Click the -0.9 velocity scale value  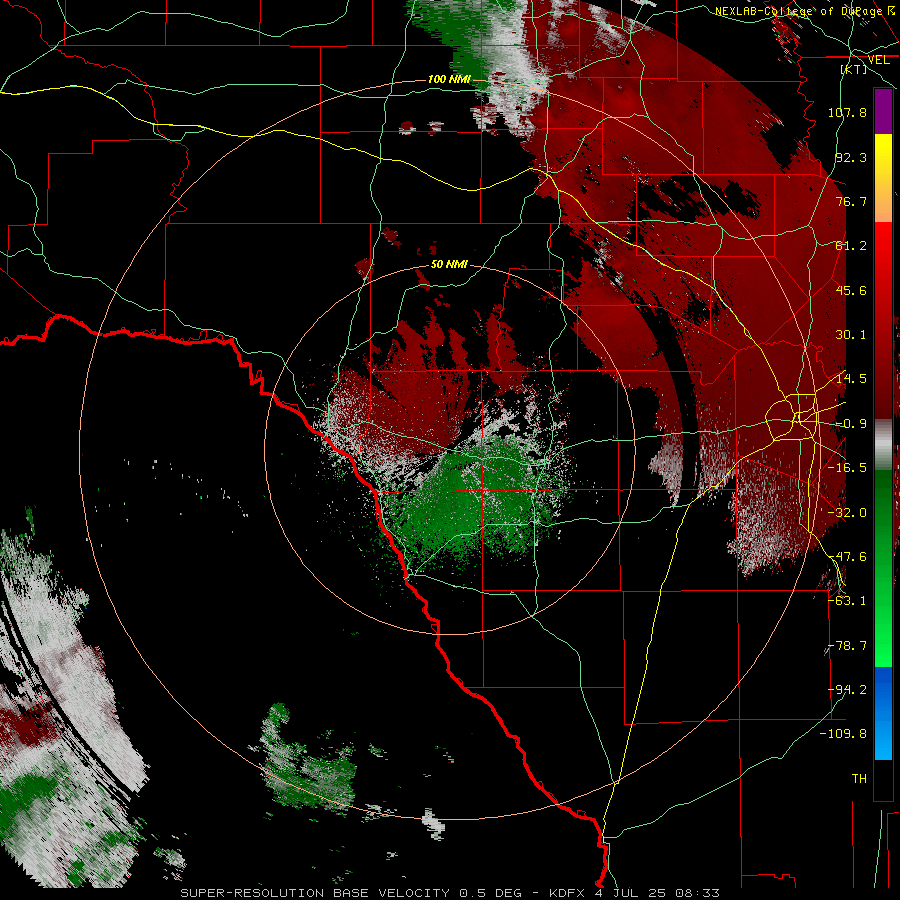[x=851, y=424]
